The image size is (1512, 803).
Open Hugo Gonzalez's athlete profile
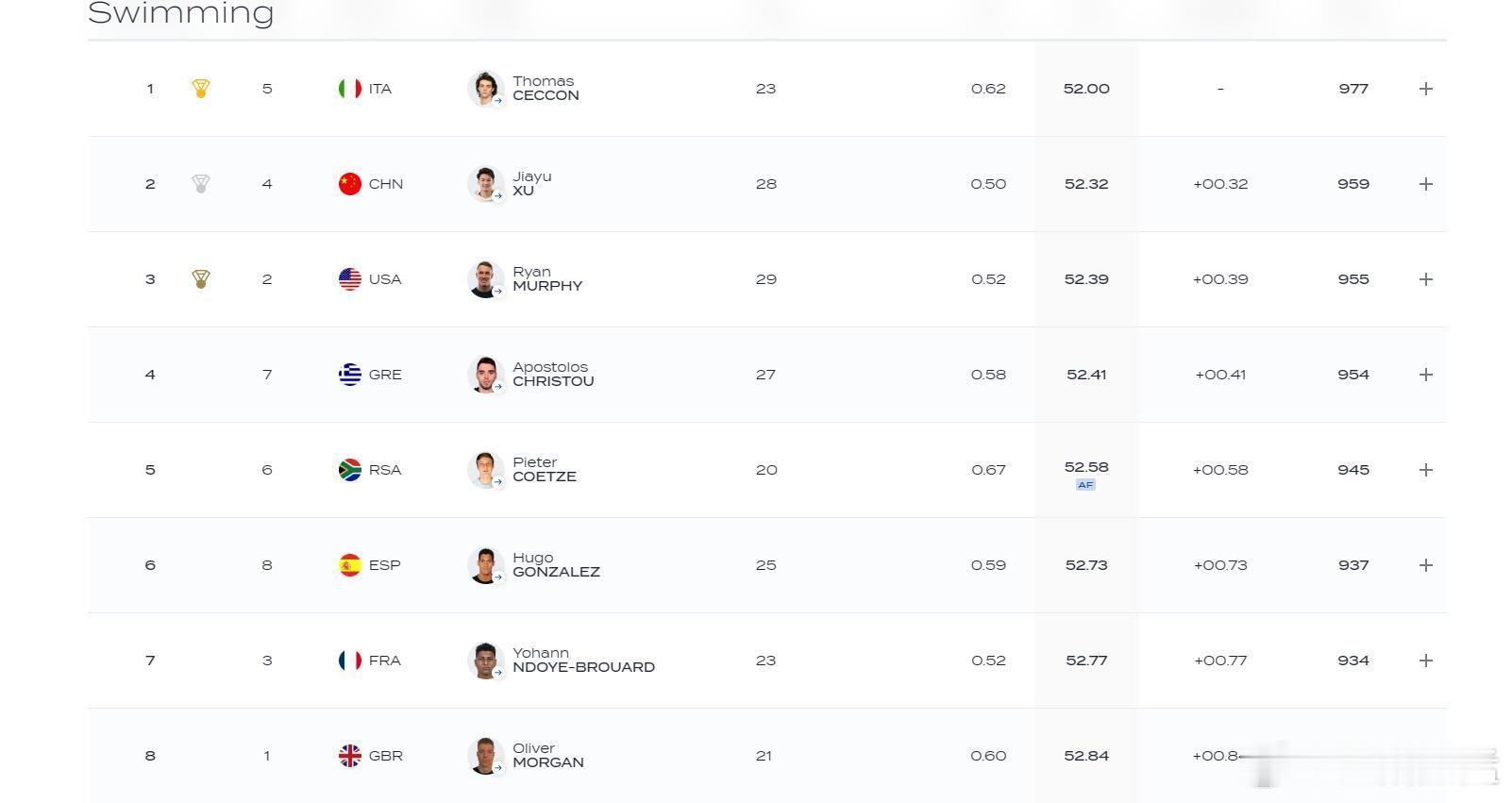(x=556, y=565)
